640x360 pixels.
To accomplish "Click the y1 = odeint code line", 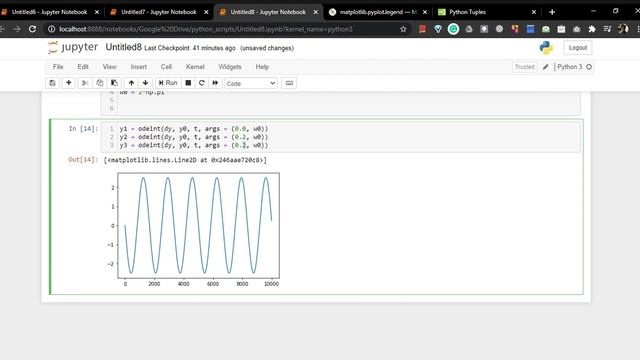I will (194, 129).
